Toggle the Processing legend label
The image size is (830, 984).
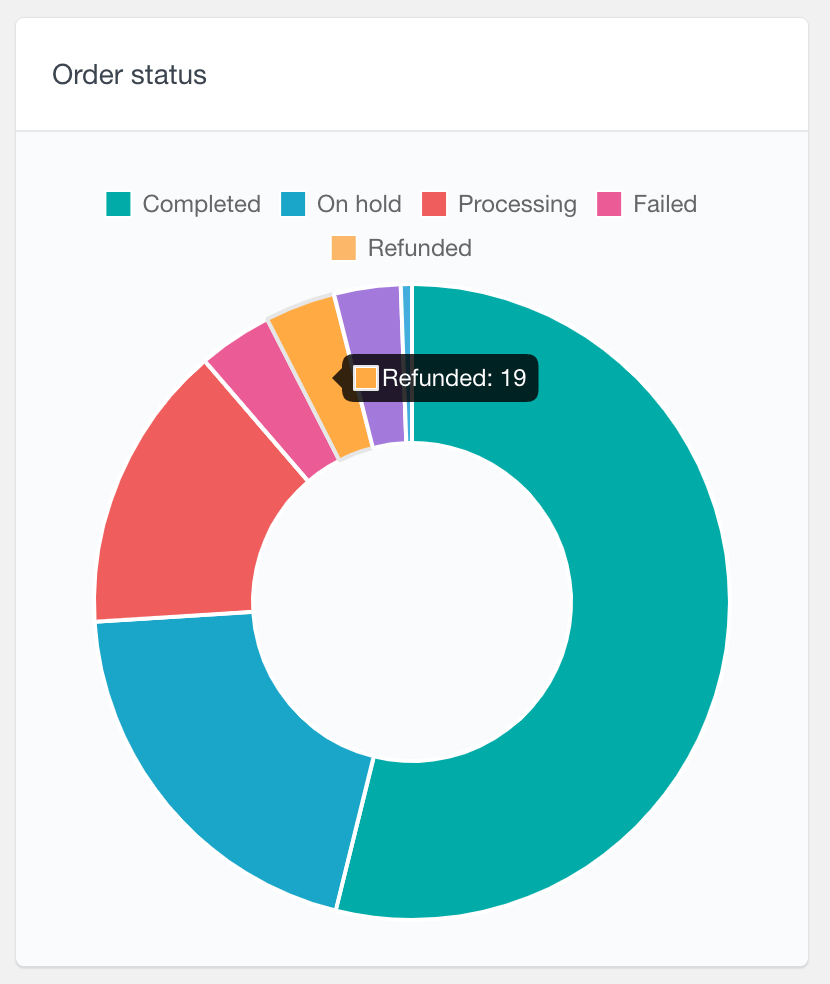517,204
